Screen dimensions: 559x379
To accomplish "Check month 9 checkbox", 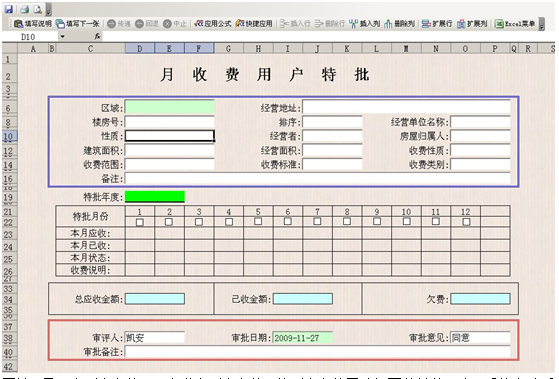I will tap(376, 221).
